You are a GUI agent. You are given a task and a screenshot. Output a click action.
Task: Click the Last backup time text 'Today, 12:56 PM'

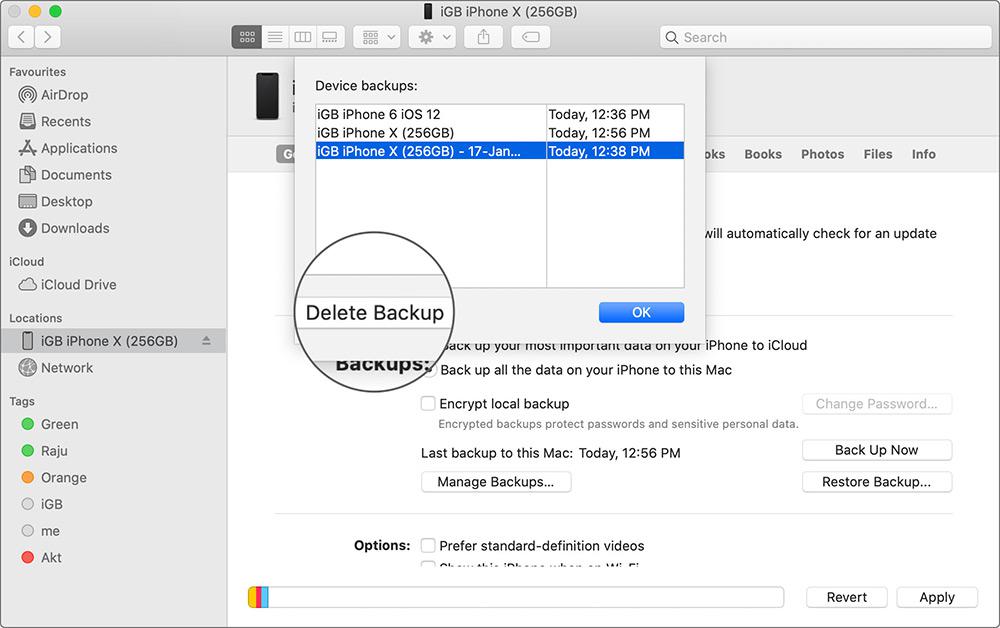click(x=629, y=453)
